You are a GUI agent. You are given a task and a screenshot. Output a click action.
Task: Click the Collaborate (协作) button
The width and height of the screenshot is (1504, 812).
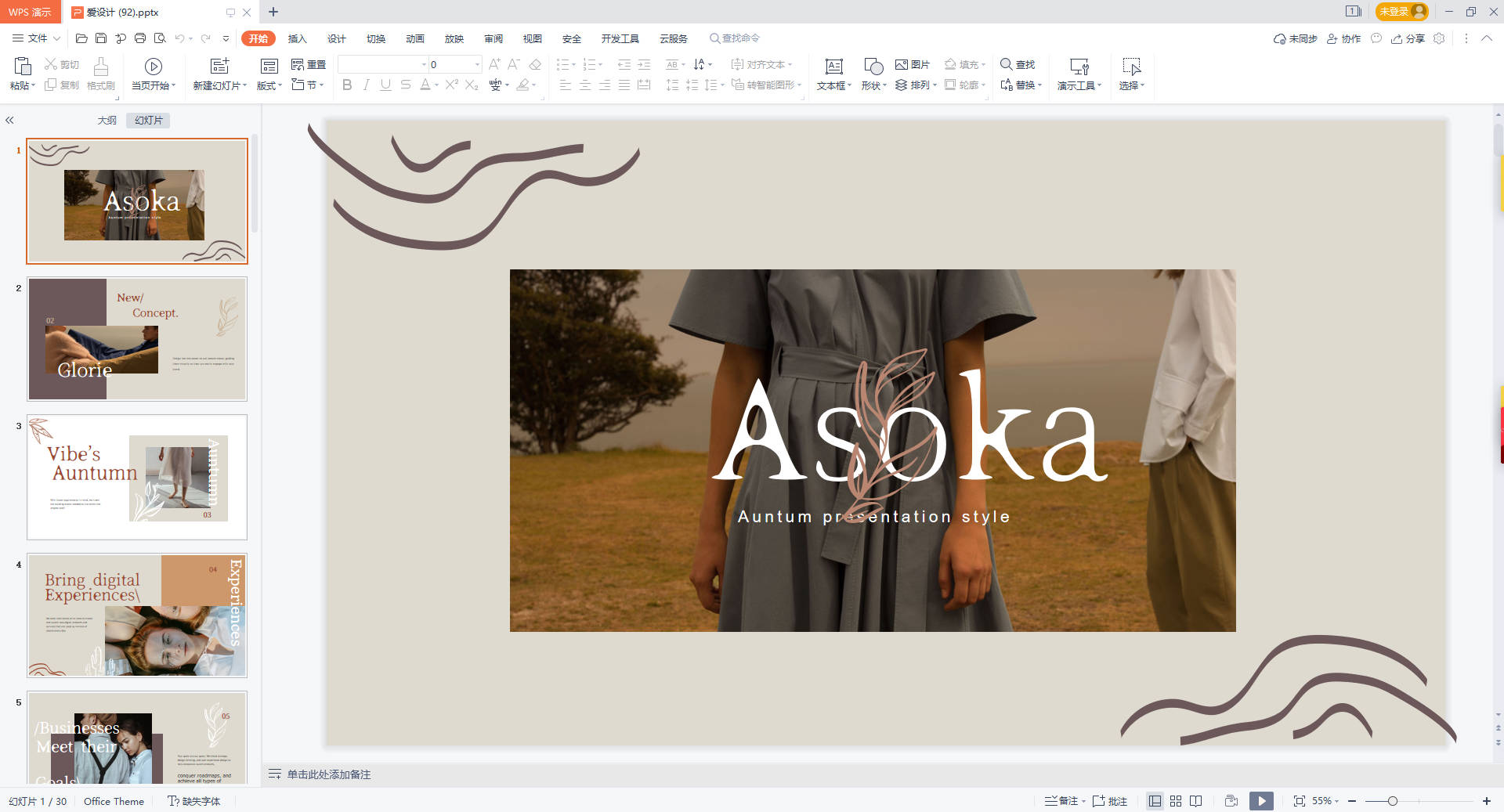[1343, 38]
